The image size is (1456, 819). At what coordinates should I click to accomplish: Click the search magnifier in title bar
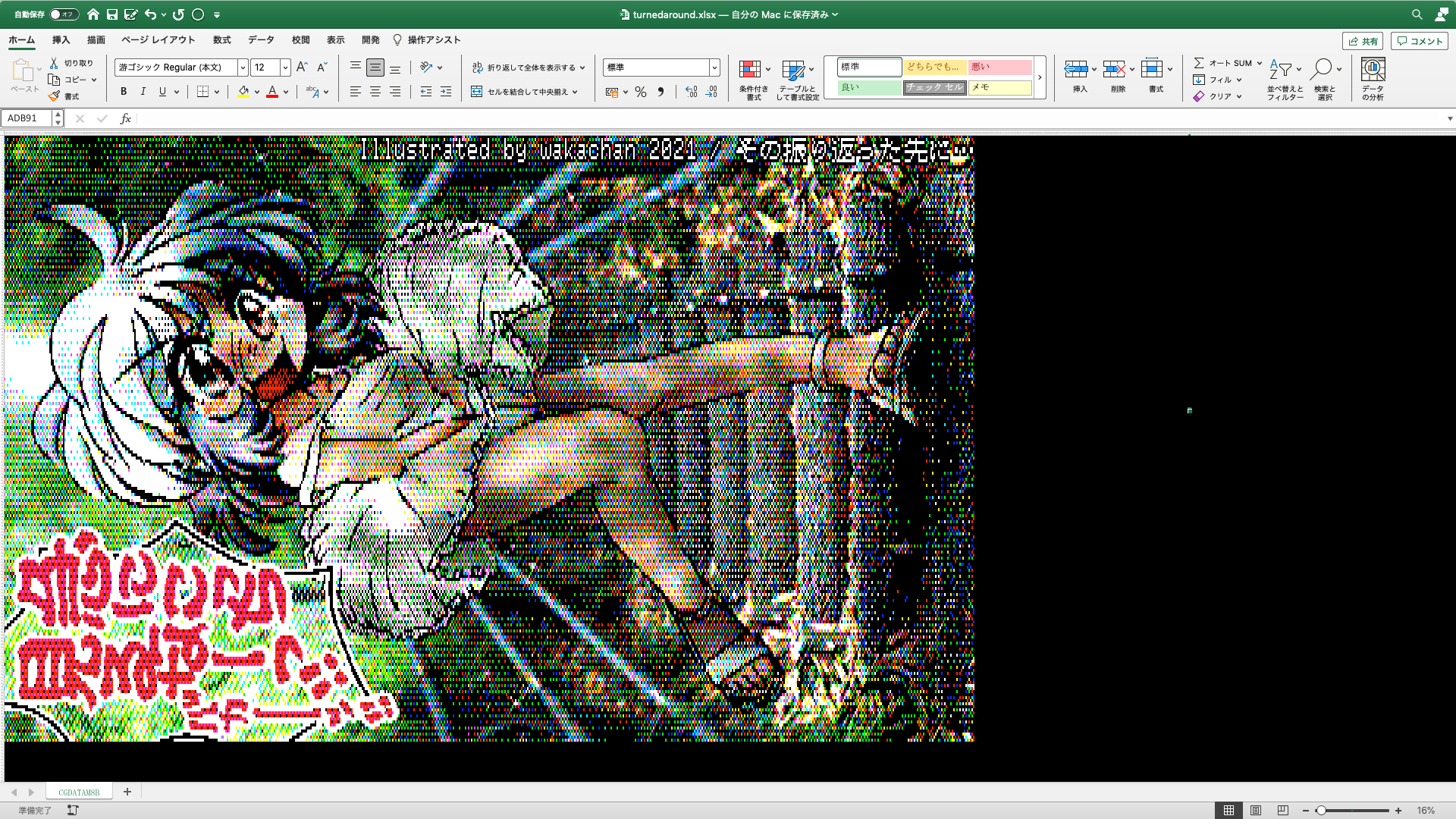click(x=1417, y=14)
